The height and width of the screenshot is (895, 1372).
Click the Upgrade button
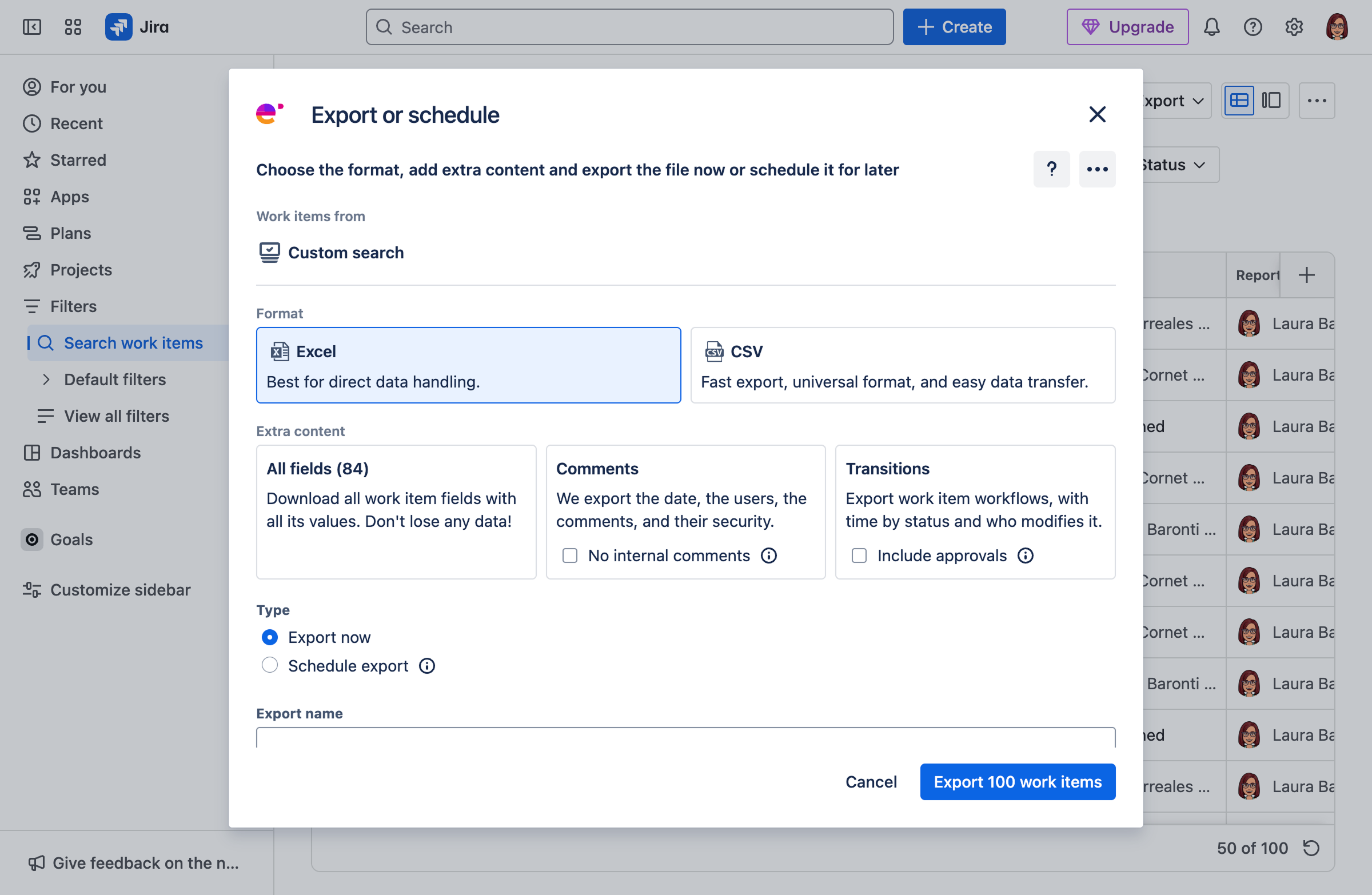(1127, 27)
